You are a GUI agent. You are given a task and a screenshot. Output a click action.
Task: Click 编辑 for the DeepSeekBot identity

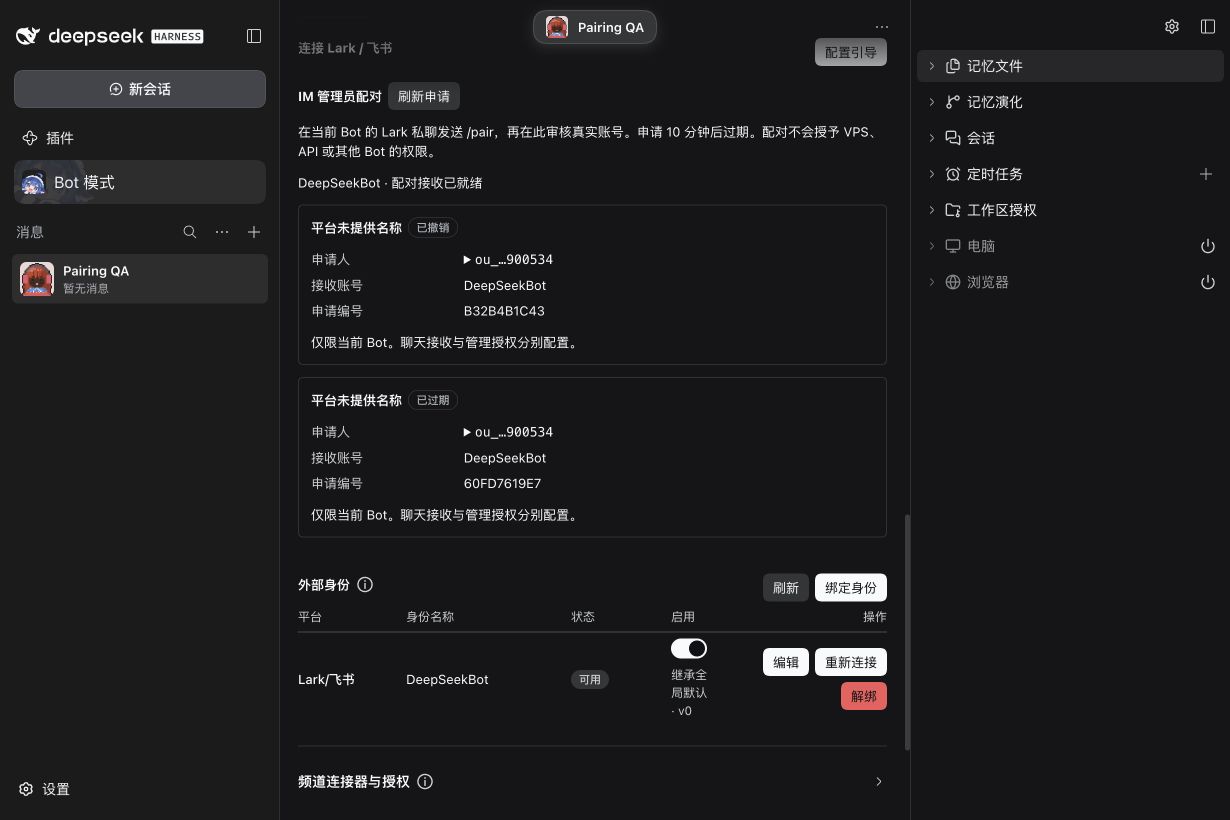click(786, 662)
